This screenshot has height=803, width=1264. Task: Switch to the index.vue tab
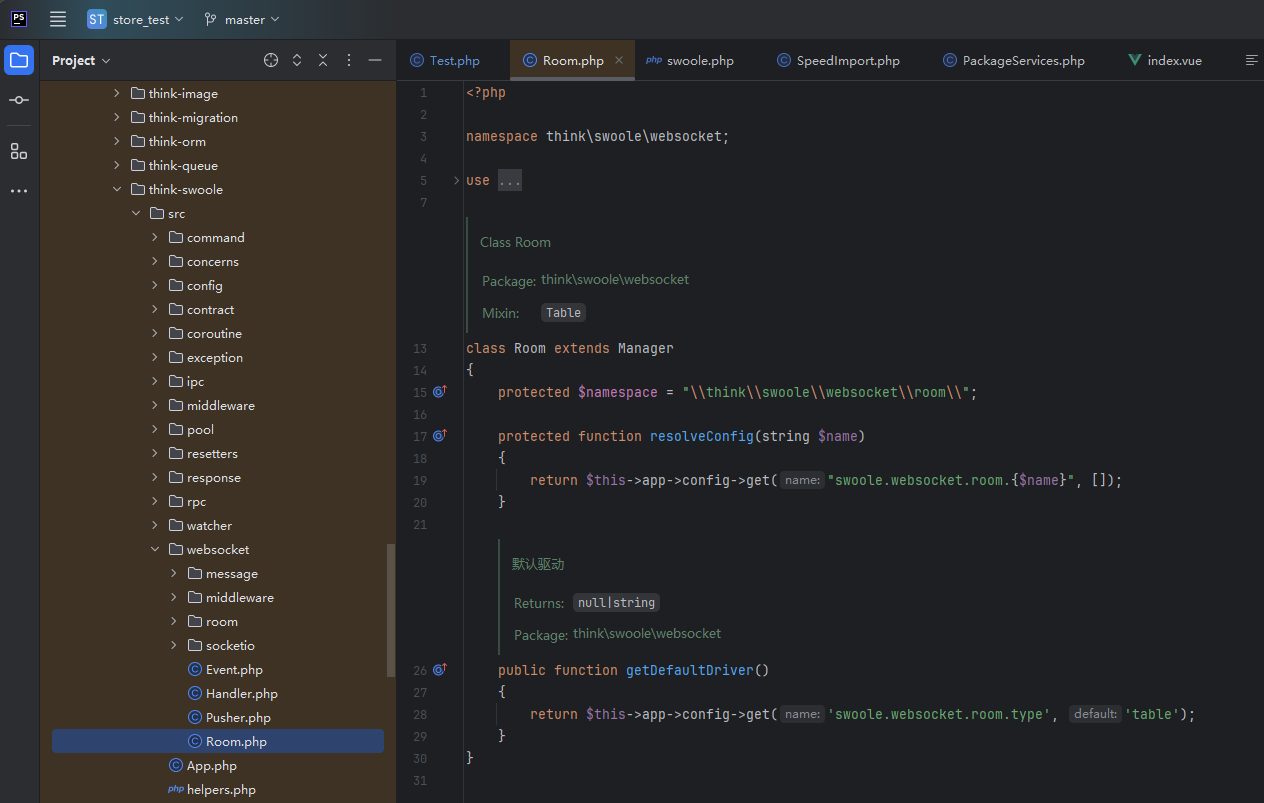1165,60
